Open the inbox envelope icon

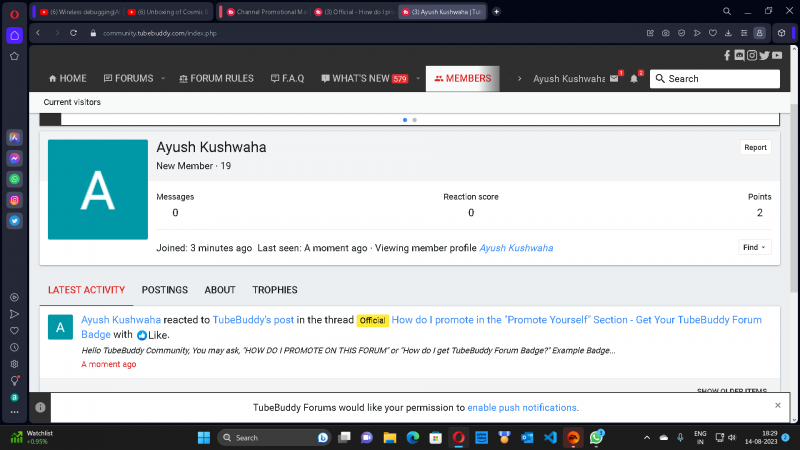click(614, 79)
